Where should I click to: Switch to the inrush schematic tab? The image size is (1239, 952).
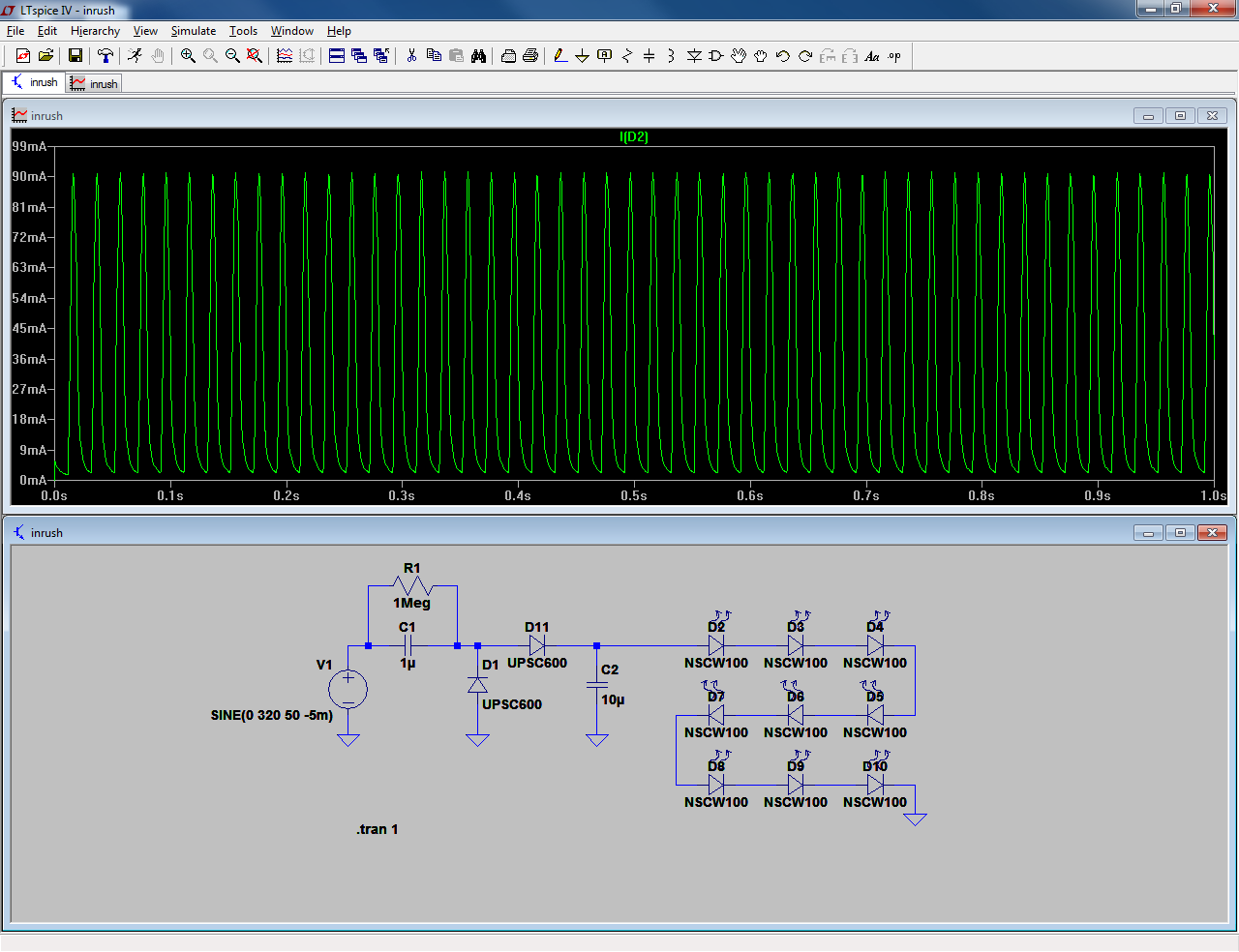click(34, 83)
